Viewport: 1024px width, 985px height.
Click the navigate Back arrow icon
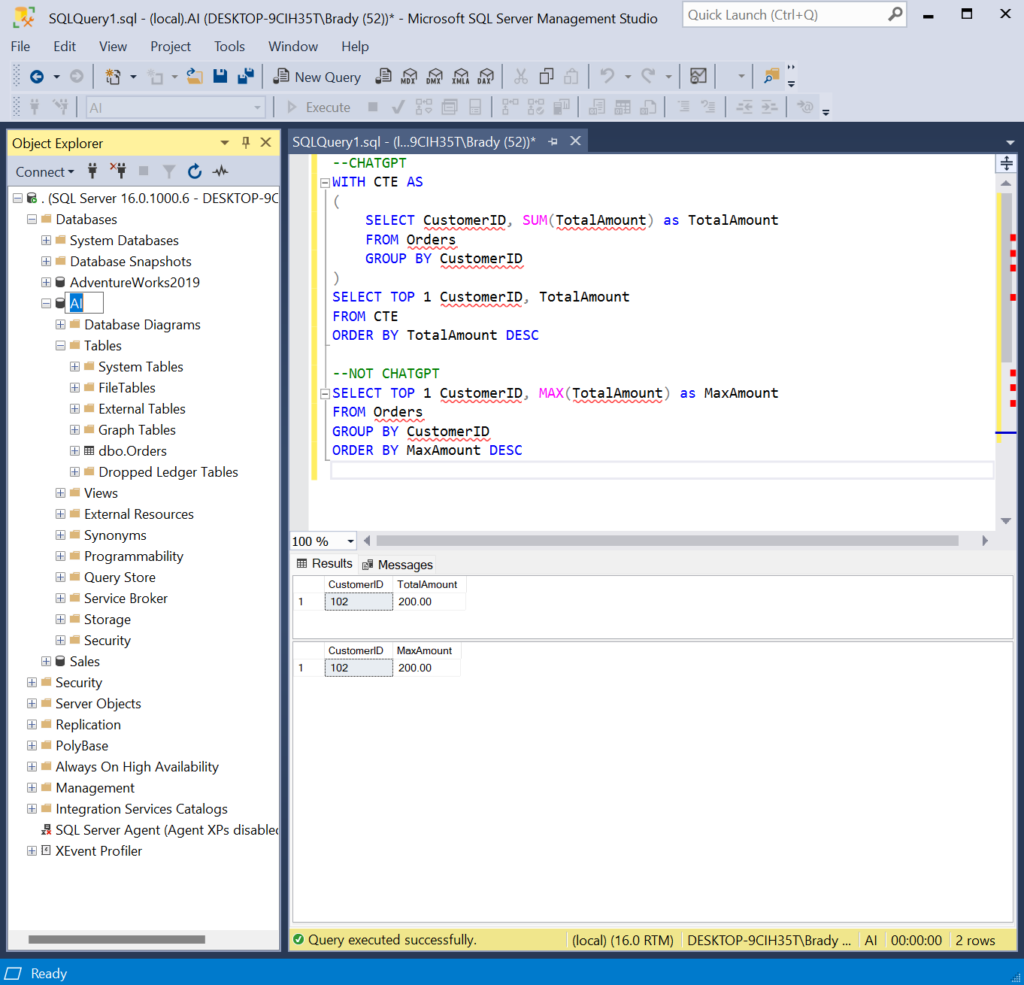point(37,77)
